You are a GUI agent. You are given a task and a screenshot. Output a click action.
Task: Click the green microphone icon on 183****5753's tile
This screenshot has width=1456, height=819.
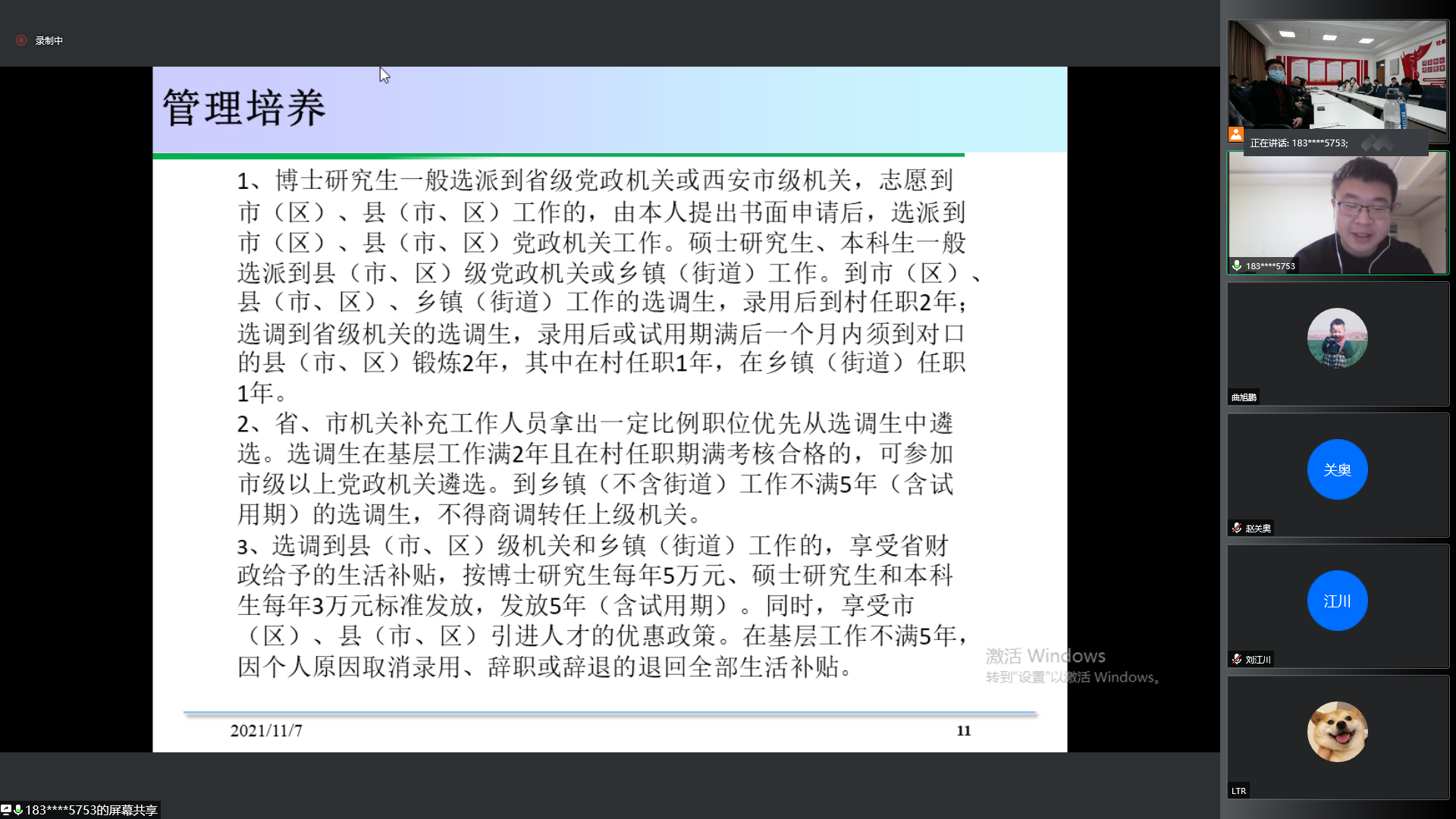click(1236, 265)
